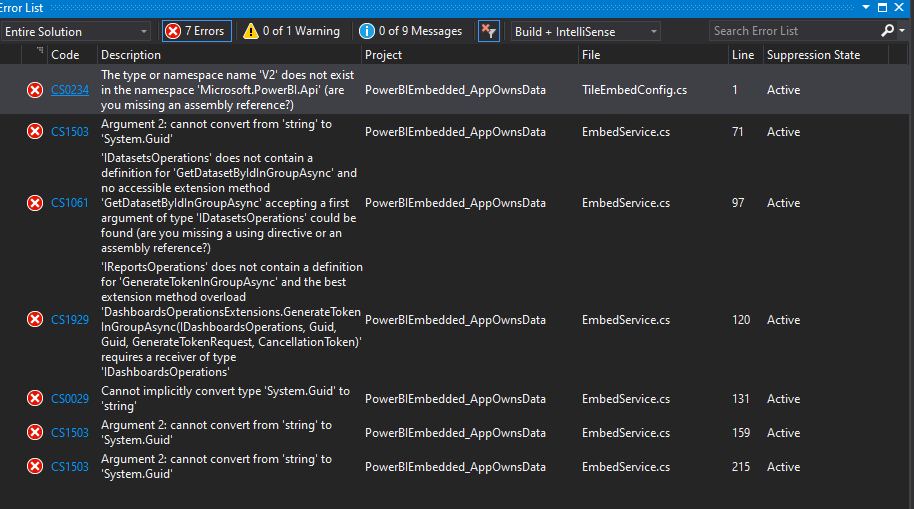Screen dimensions: 914x509
Task: Select the line number 1 cell
Action: coord(735,90)
